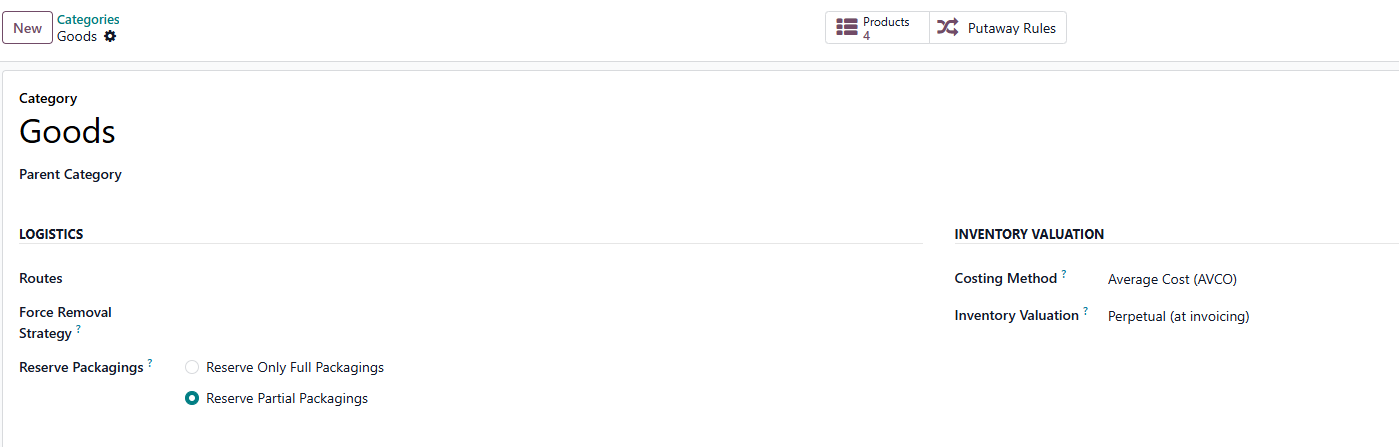This screenshot has height=447, width=1399.
Task: Show help tooltip for Costing Method
Action: tap(1064, 273)
